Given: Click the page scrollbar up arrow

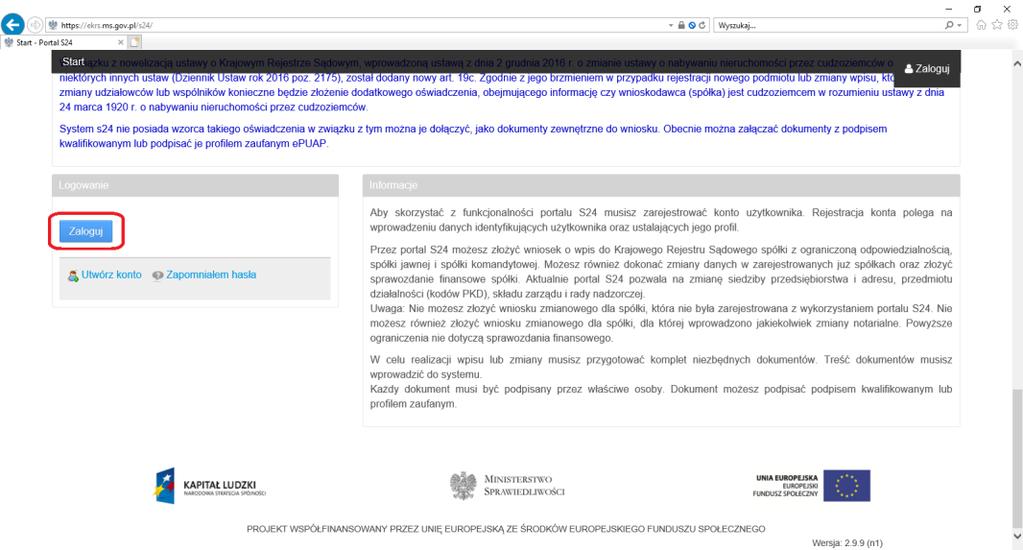Looking at the screenshot, I should click(x=1017, y=64).
